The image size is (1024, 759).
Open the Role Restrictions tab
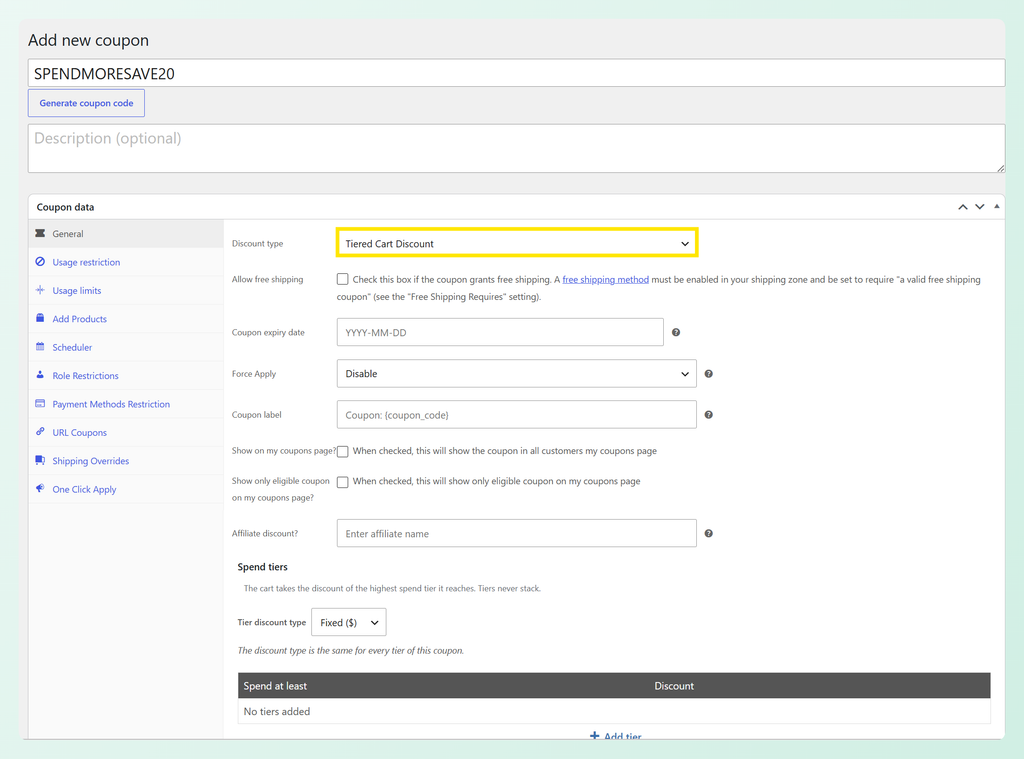(x=126, y=376)
